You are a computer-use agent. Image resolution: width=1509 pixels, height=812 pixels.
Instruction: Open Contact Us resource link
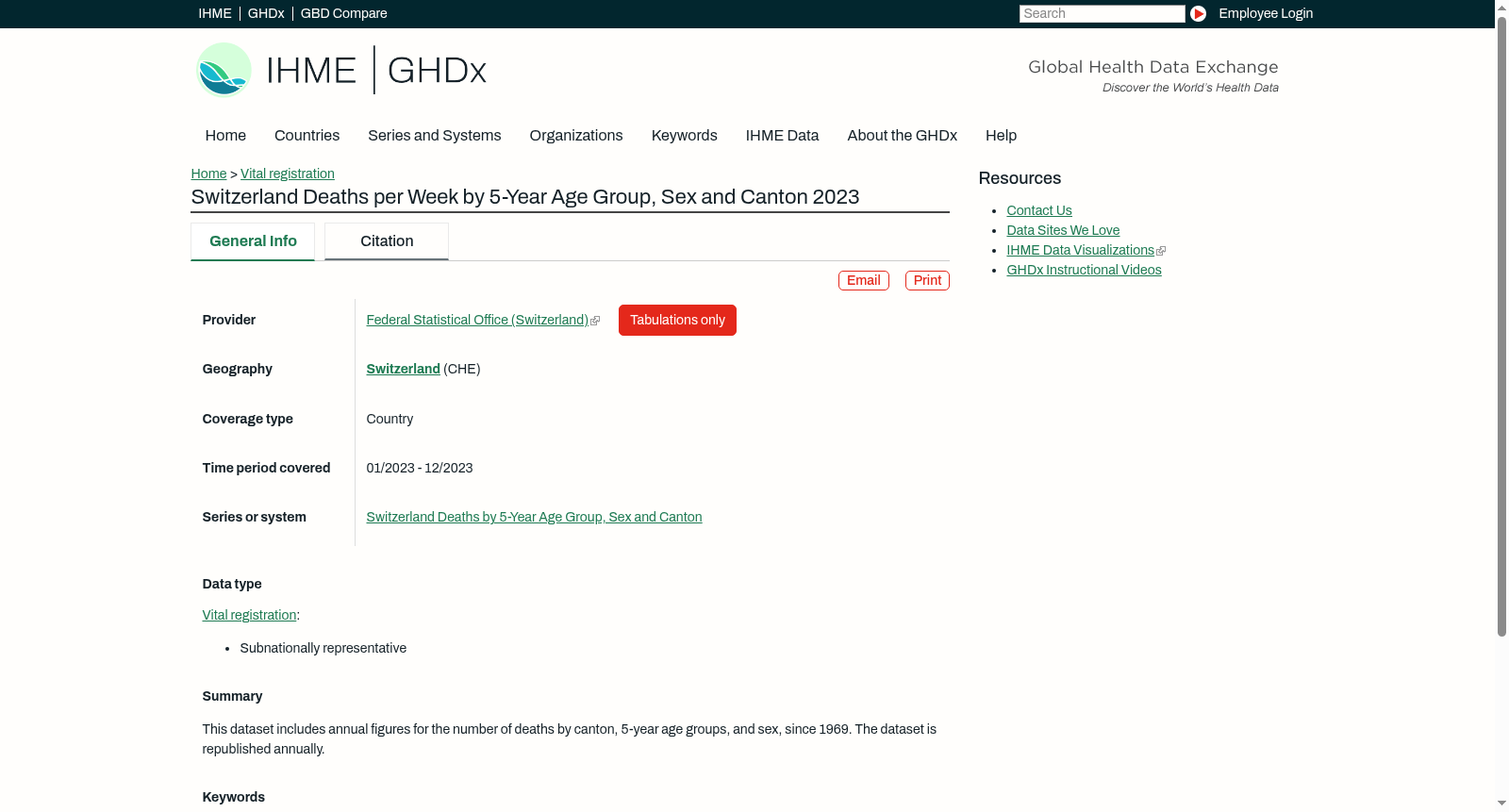point(1038,211)
